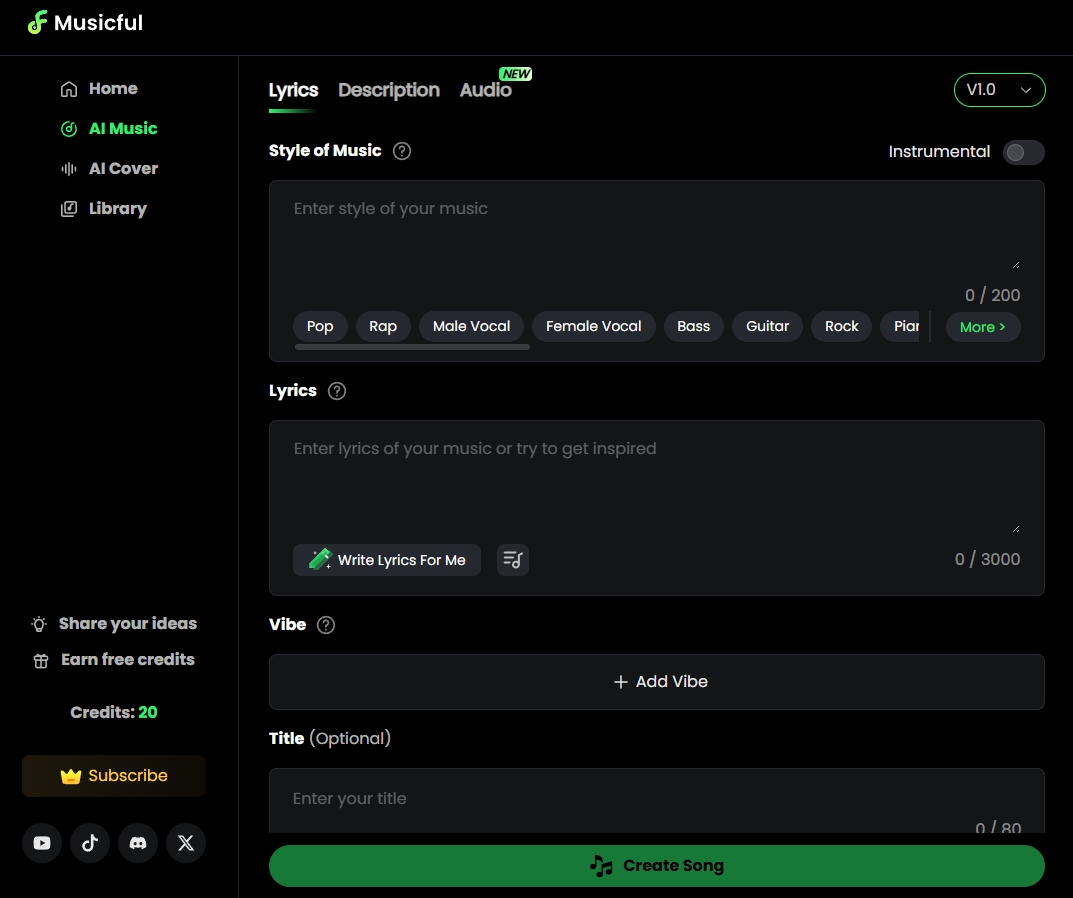Open the V1.0 version dropdown
The height and width of the screenshot is (898, 1073).
click(x=999, y=90)
